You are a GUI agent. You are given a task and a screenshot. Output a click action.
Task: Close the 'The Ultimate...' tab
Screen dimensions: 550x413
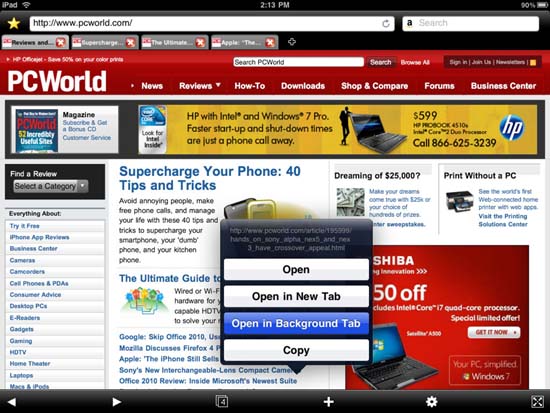pos(200,42)
